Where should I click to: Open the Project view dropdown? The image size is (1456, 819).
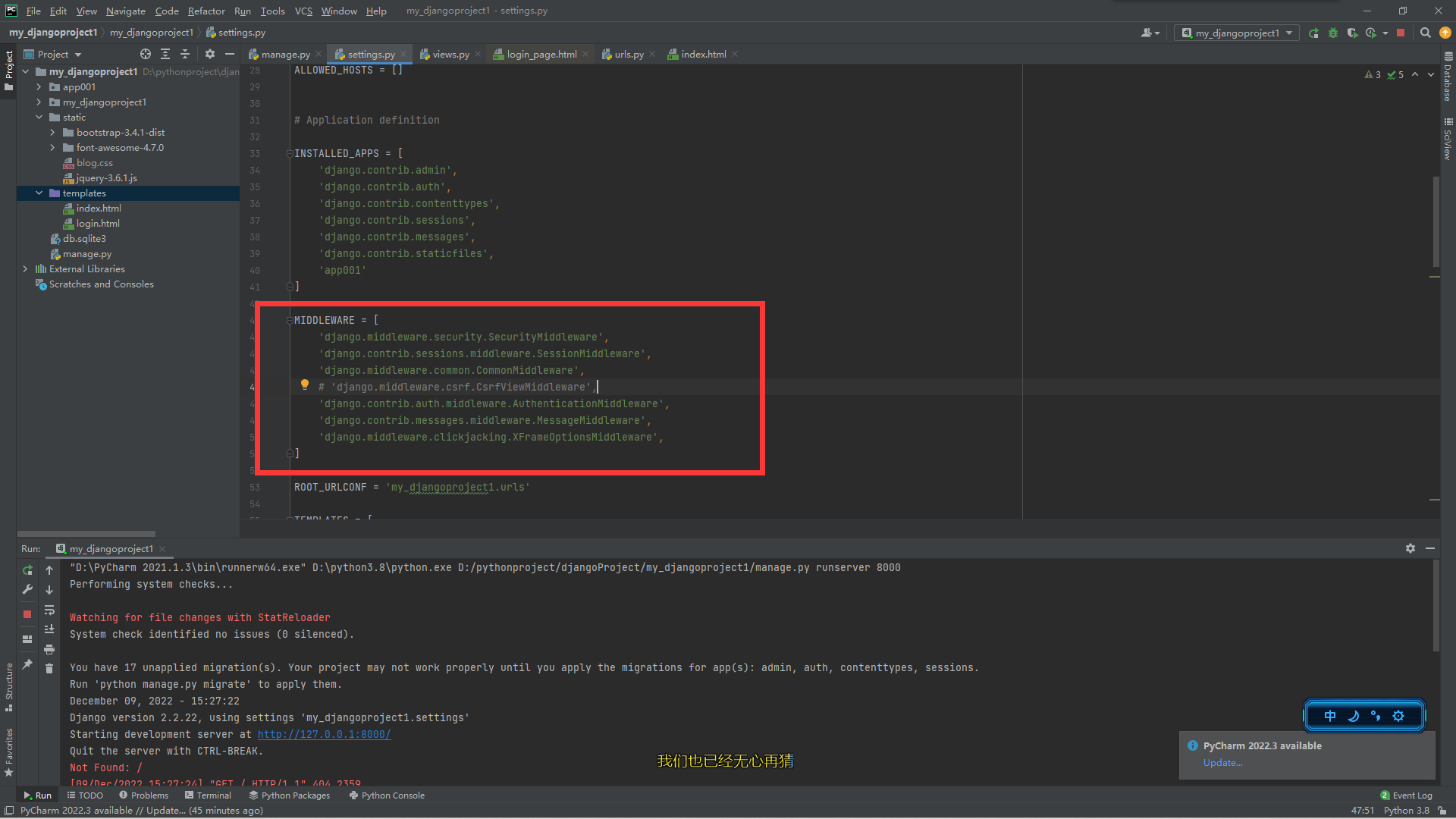(x=53, y=54)
